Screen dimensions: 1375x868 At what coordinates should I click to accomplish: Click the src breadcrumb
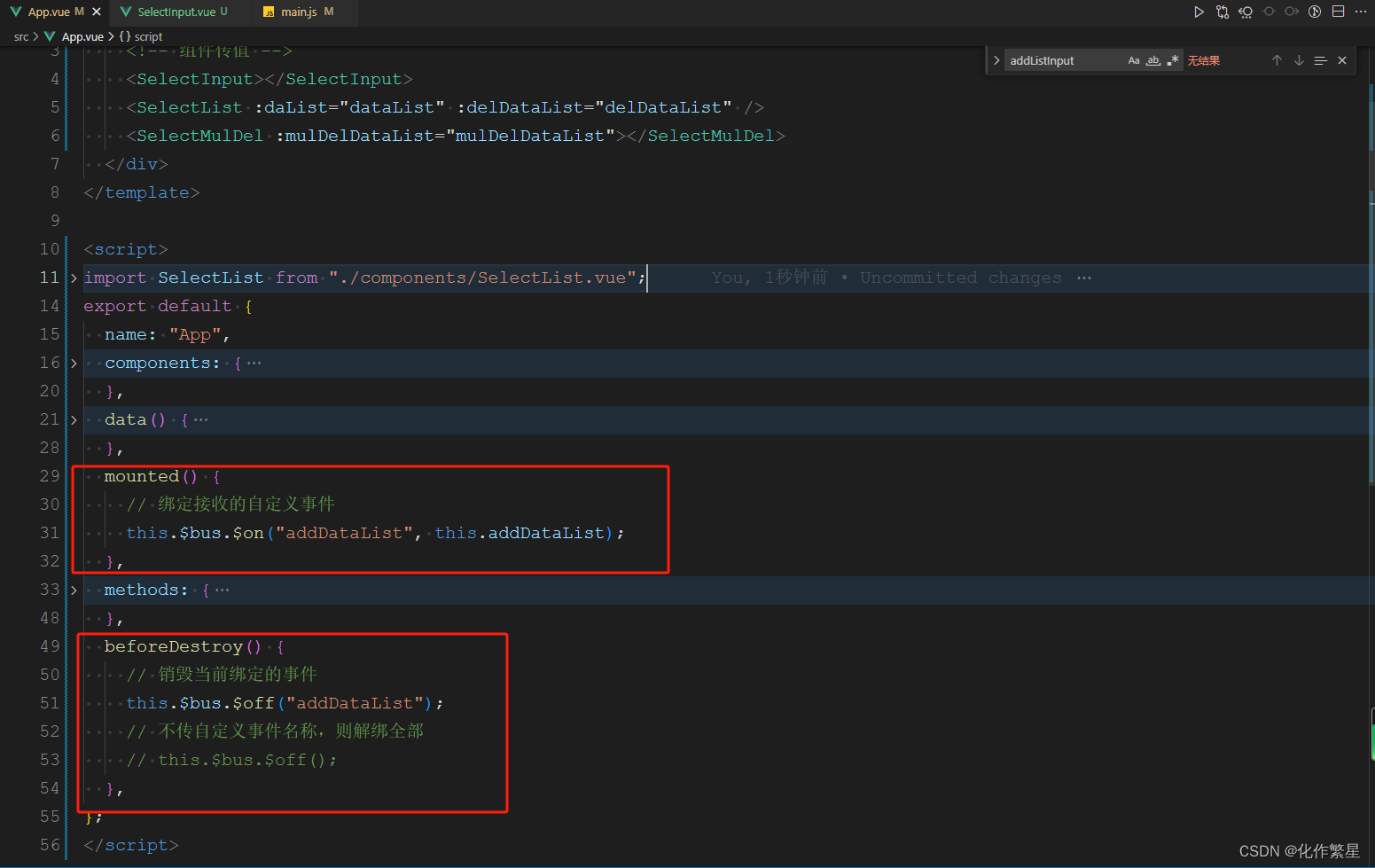[21, 36]
